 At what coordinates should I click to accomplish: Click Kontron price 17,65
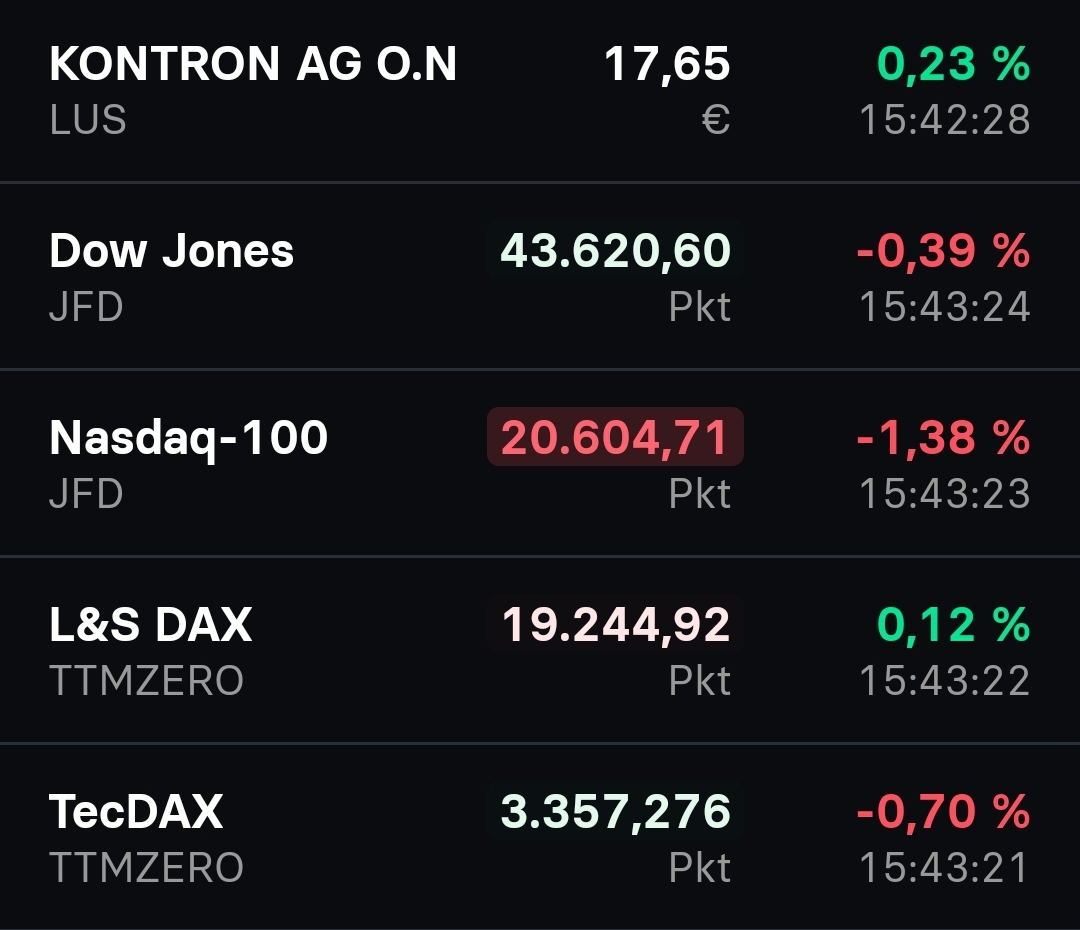pos(667,65)
